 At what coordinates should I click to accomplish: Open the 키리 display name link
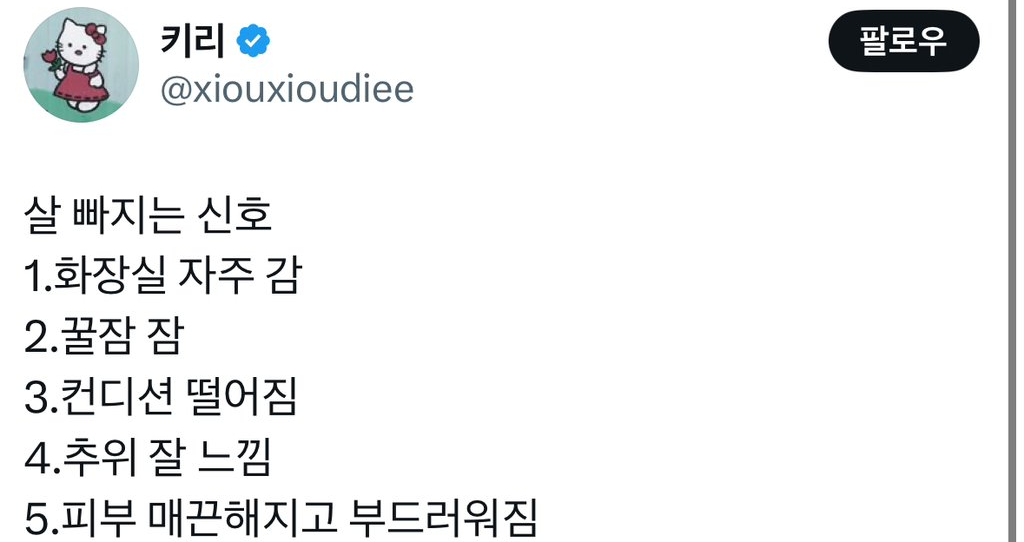coord(192,41)
